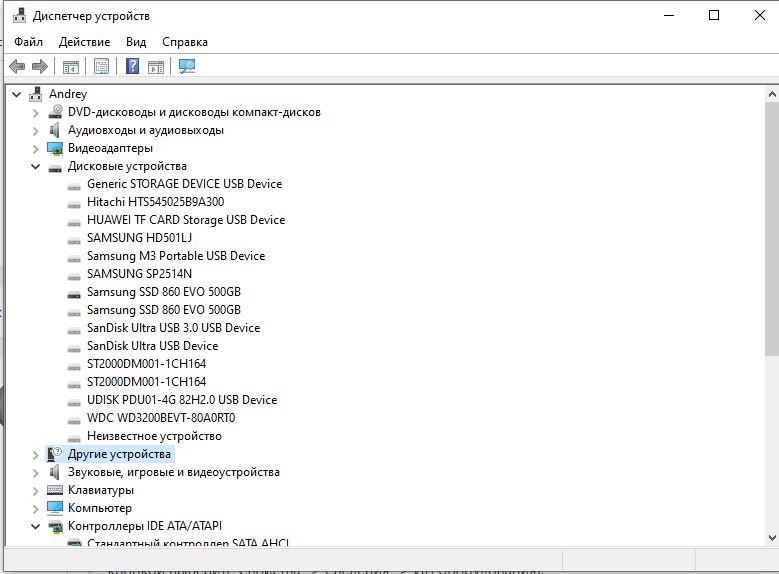The width and height of the screenshot is (779, 574).
Task: Click the show/hide action pane icon
Action: [156, 67]
